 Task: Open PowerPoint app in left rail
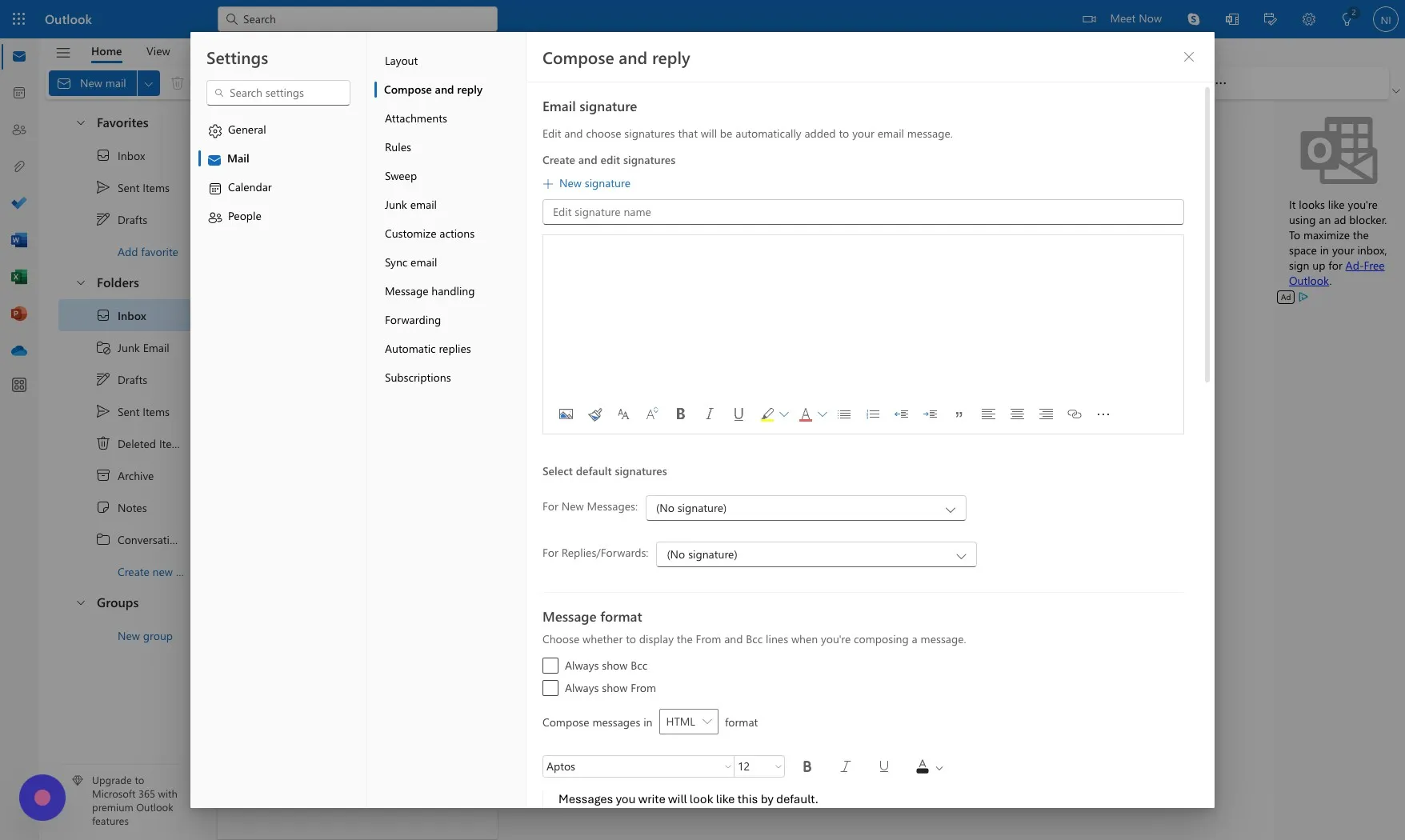click(x=19, y=314)
